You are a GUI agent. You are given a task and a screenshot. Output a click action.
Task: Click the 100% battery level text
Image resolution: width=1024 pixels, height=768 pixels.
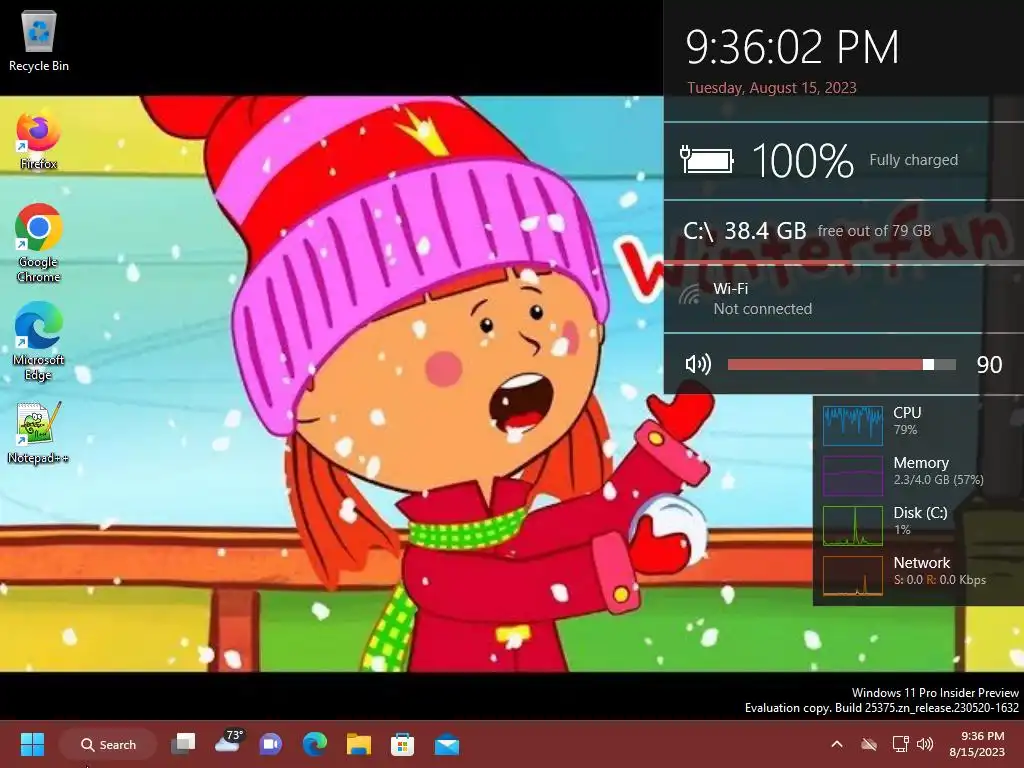click(x=803, y=161)
